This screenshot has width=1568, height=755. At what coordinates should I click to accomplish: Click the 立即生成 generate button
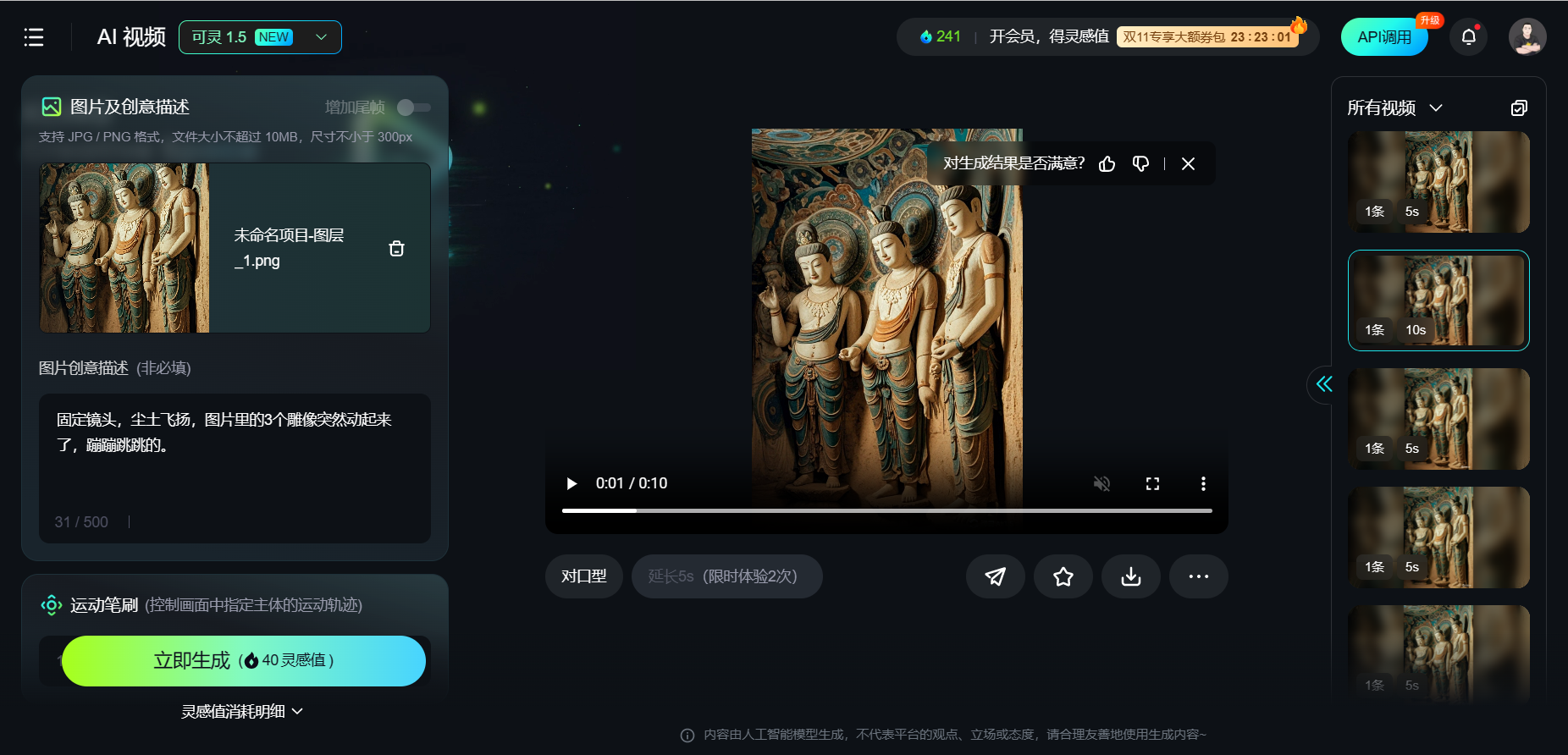244,660
